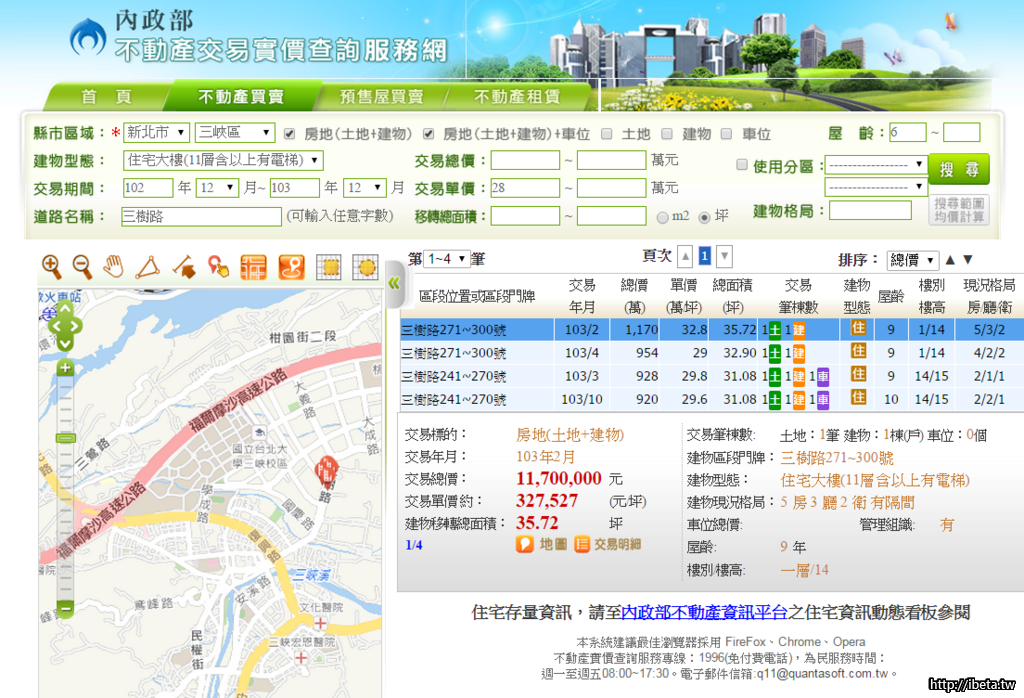The width and height of the screenshot is (1024, 698).
Task: Open the 建物型態 building type dropdown
Action: click(223, 160)
